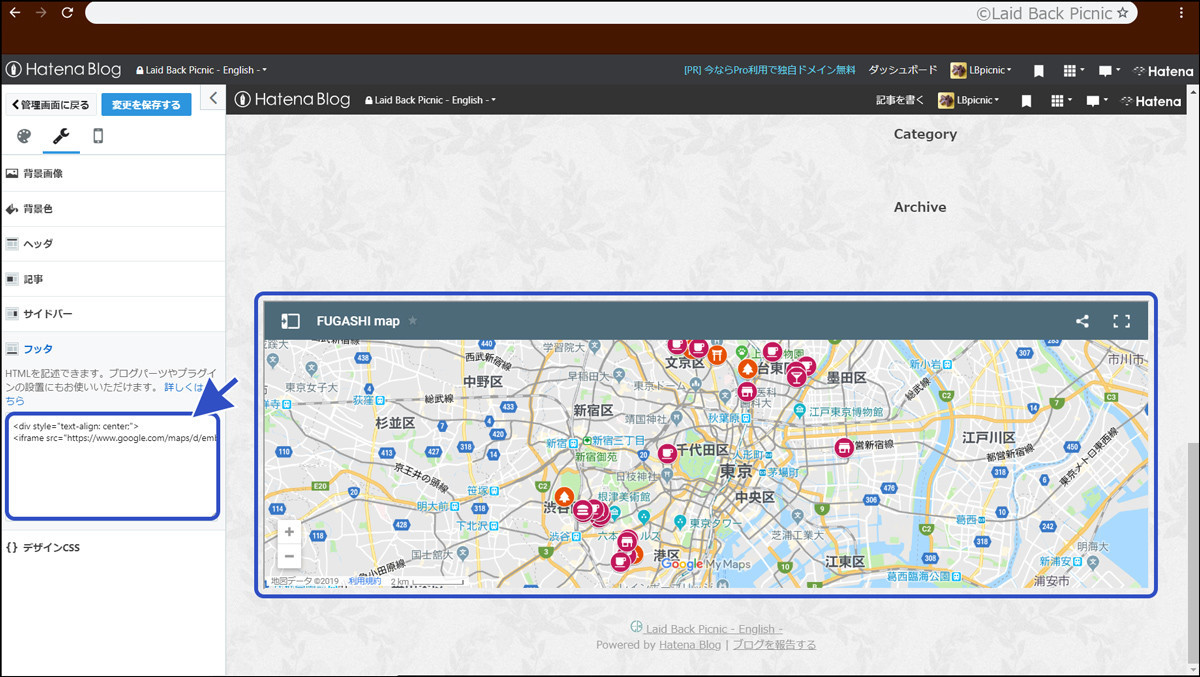This screenshot has width=1200, height=677.
Task: Bookmark page with the address bar star
Action: coord(1123,13)
